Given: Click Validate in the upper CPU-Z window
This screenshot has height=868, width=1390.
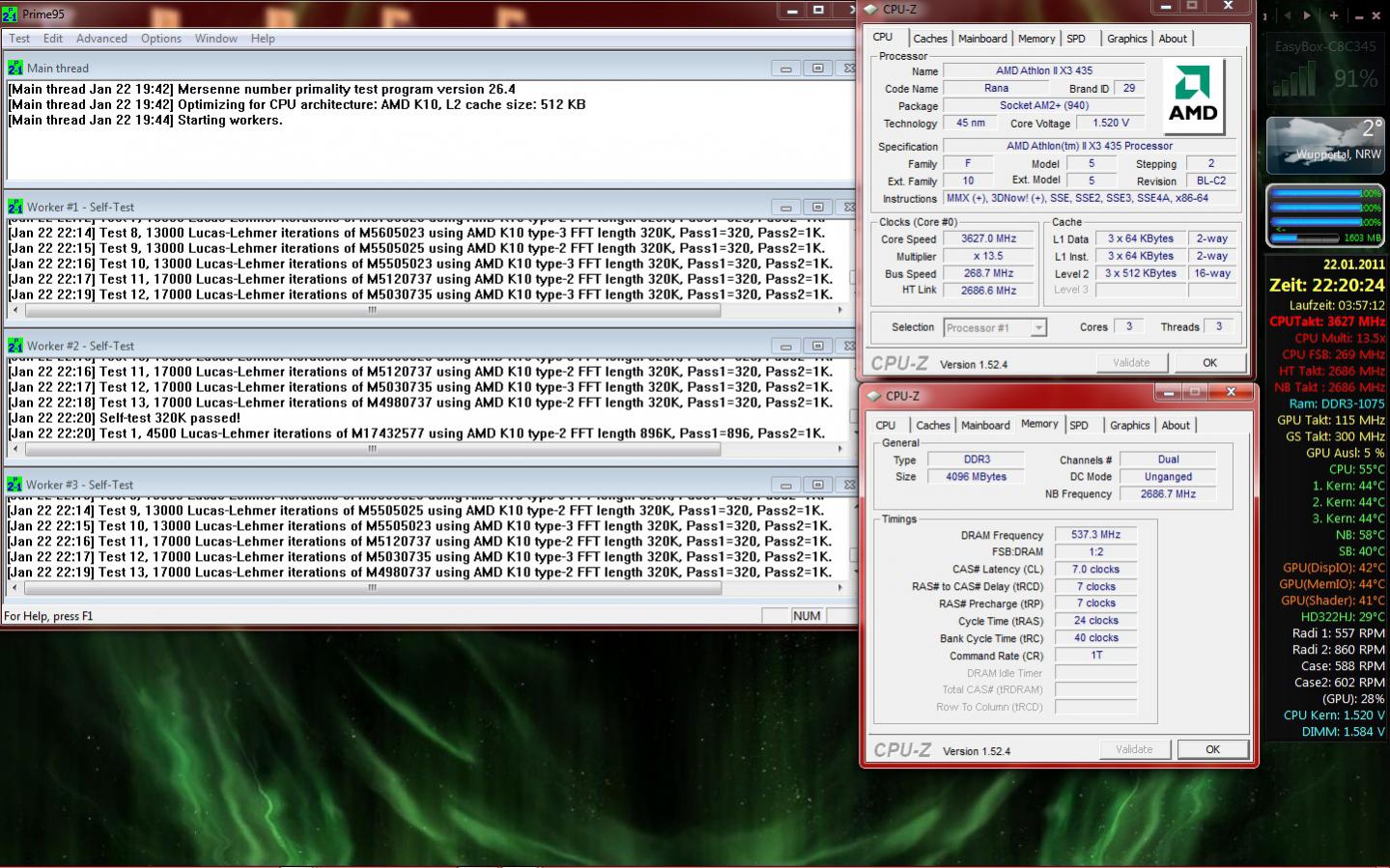Looking at the screenshot, I should 1131,363.
